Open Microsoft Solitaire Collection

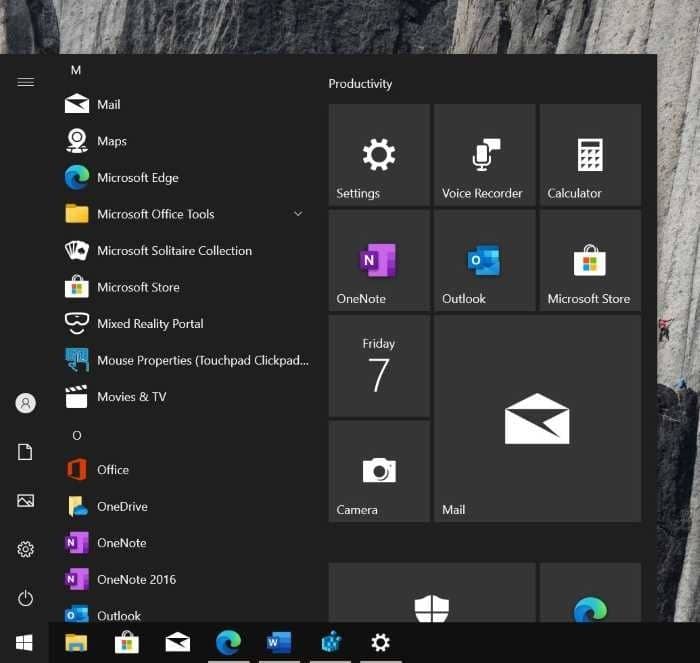(x=187, y=250)
